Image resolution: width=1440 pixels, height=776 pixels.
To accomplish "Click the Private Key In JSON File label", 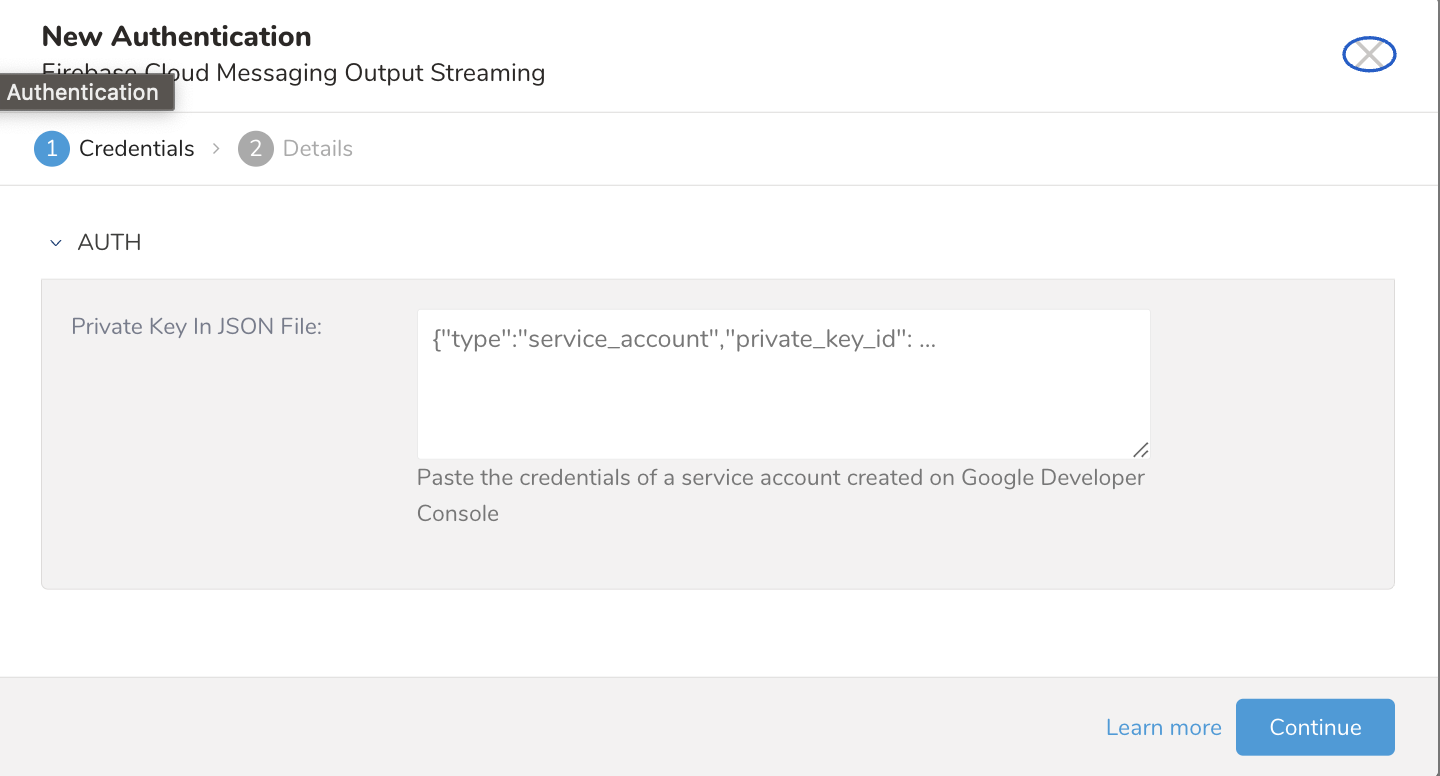I will click(196, 327).
